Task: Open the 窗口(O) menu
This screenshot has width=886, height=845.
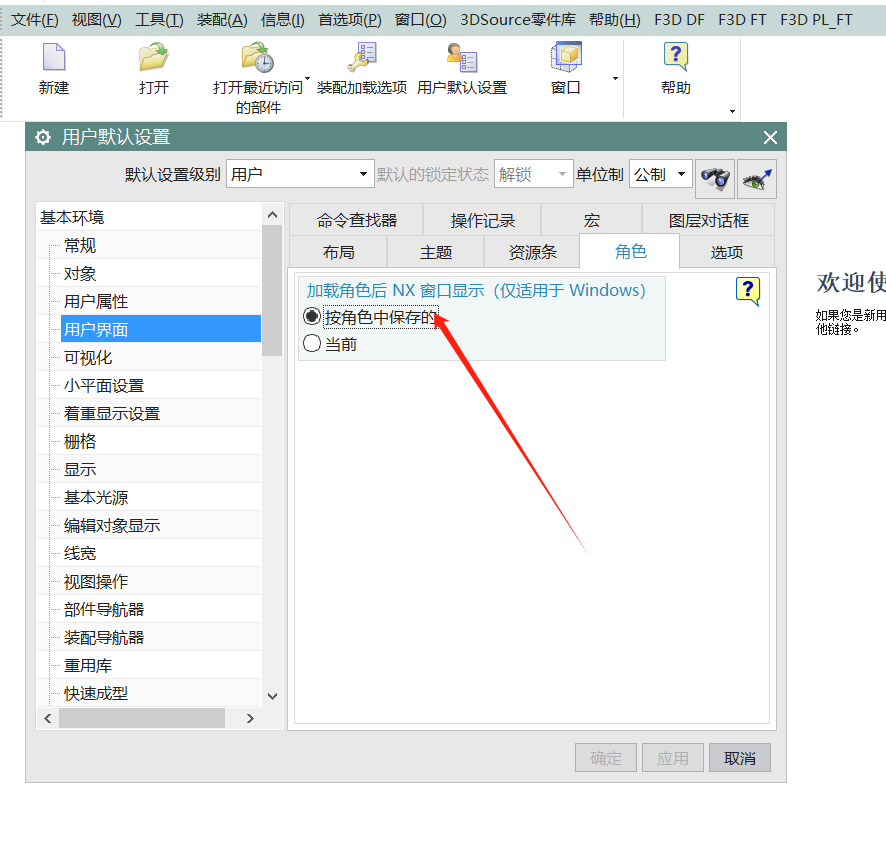Action: point(420,20)
